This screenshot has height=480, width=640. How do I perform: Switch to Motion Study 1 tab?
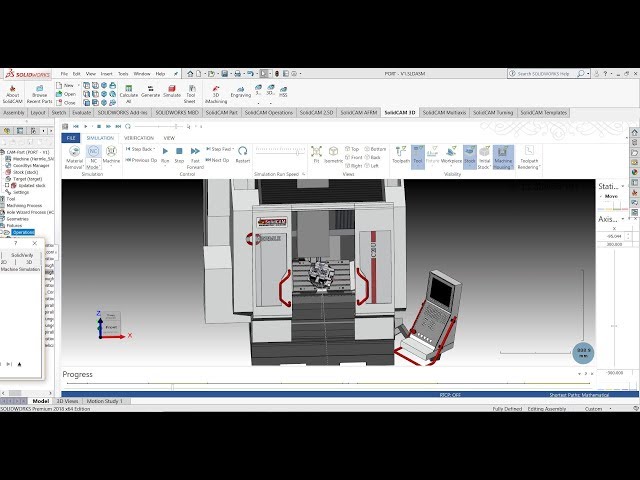click(x=104, y=401)
